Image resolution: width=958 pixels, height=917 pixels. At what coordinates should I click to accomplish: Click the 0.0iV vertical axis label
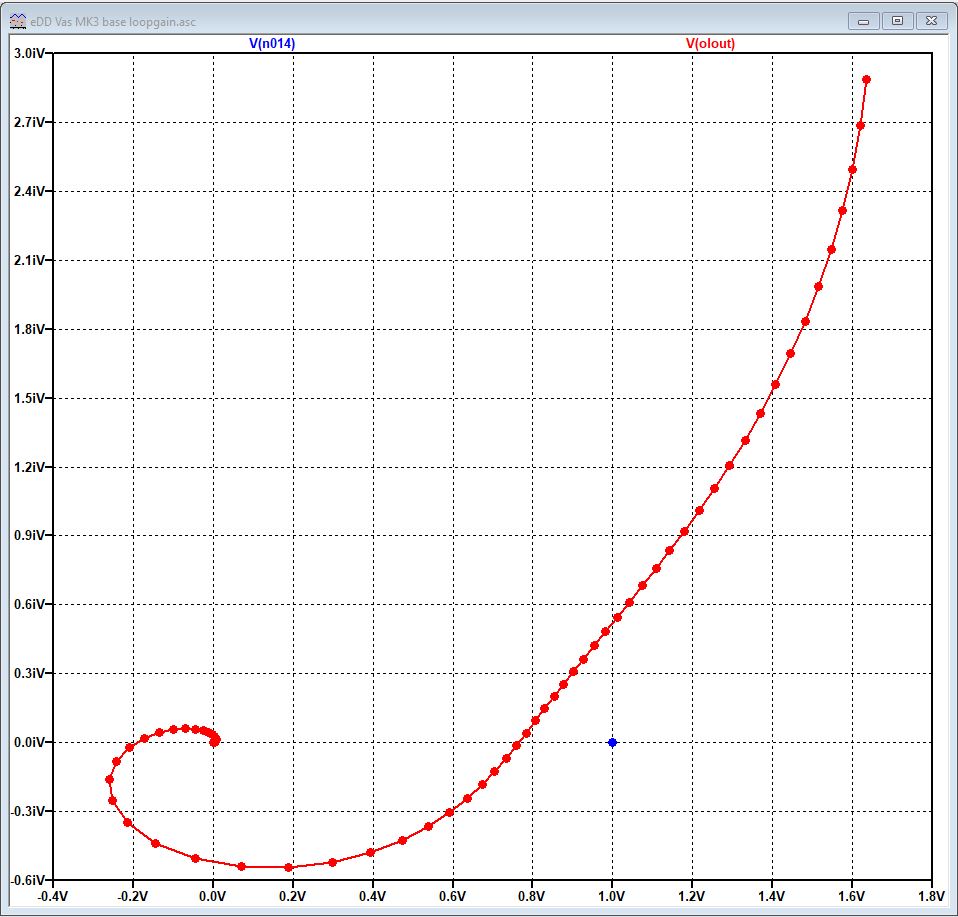tap(29, 742)
